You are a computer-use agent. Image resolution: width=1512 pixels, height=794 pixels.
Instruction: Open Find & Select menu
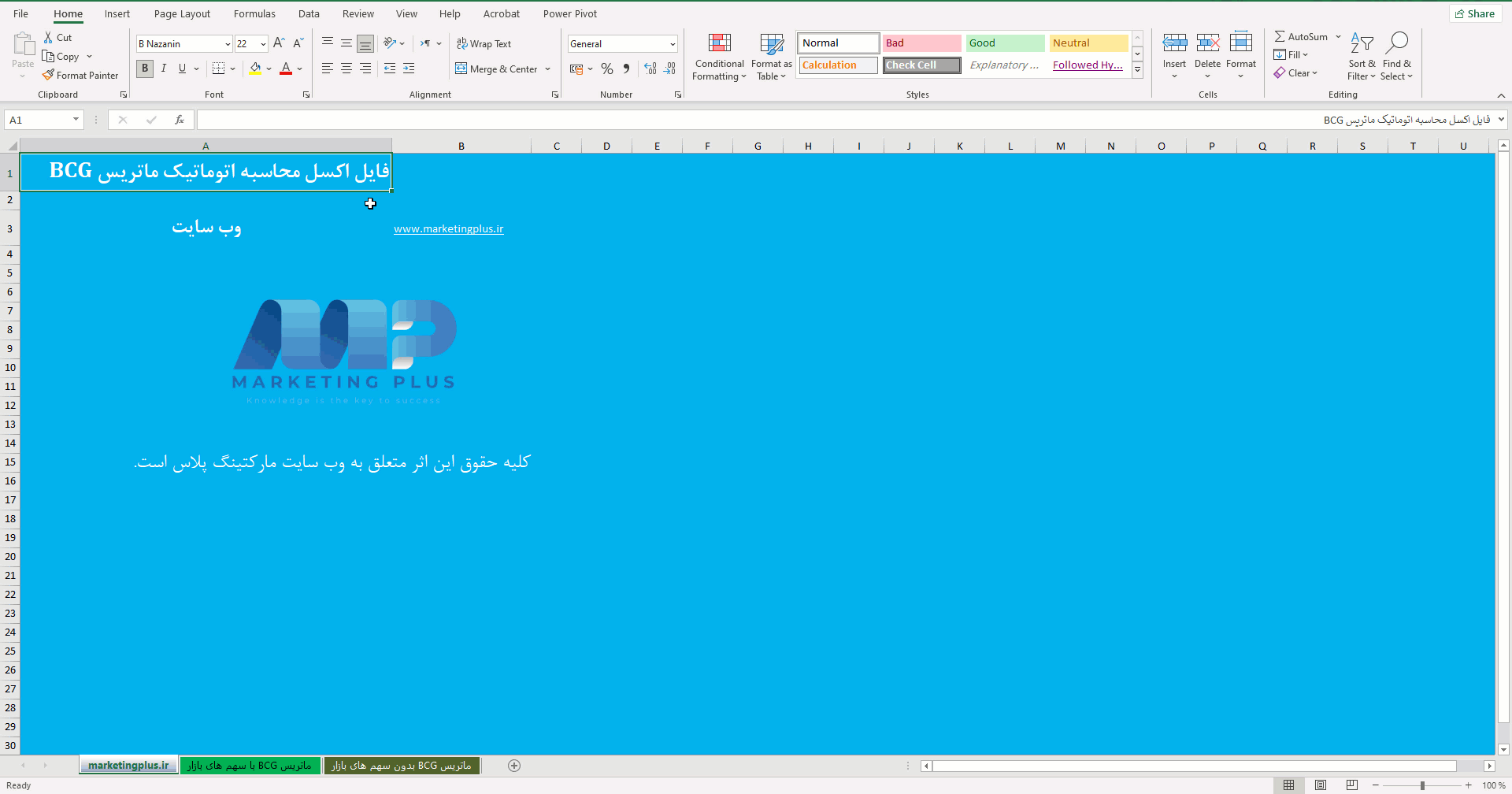click(1396, 57)
